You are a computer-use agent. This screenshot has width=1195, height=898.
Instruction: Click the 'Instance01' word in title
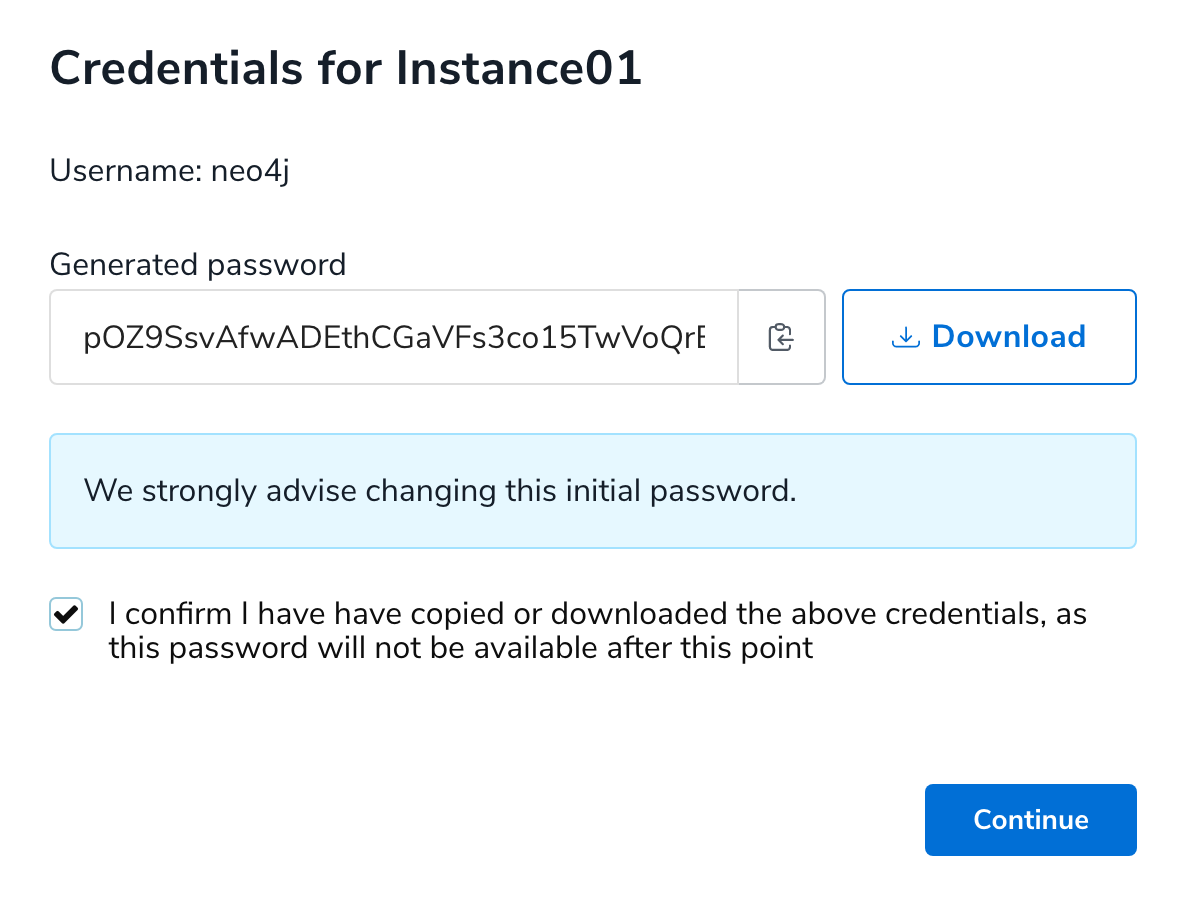tap(519, 70)
